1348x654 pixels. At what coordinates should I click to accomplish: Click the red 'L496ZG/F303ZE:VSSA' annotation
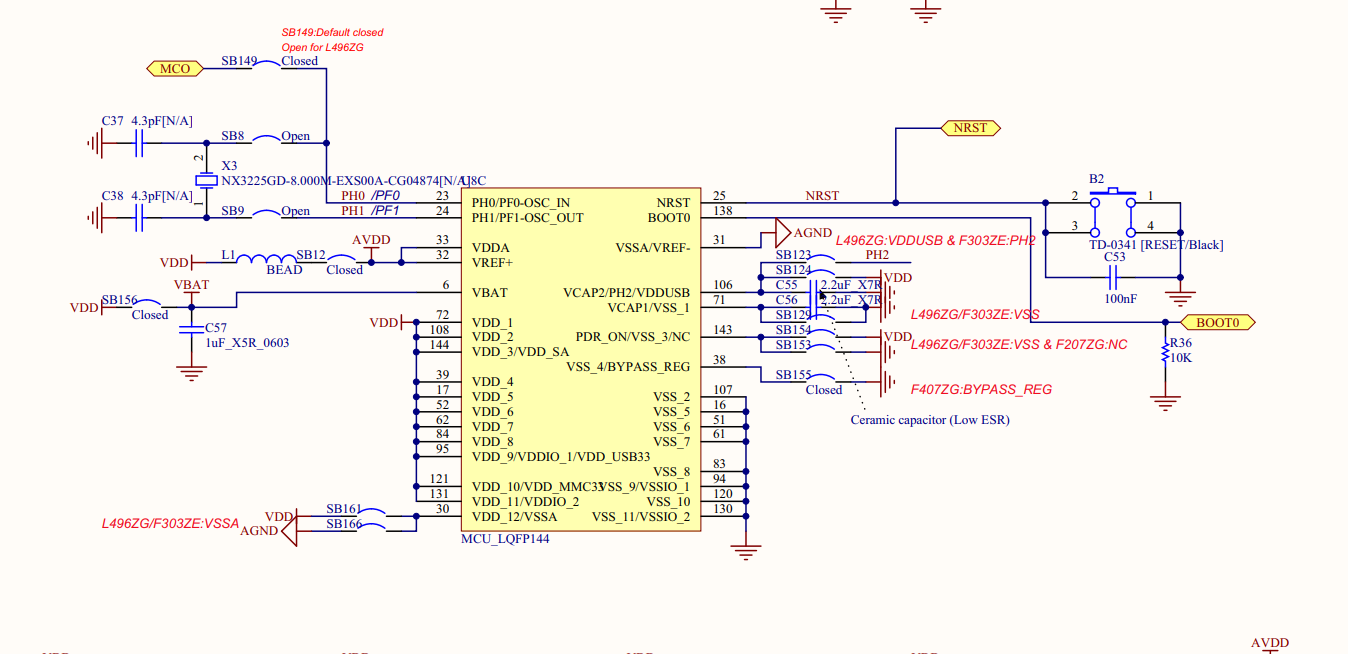[170, 523]
